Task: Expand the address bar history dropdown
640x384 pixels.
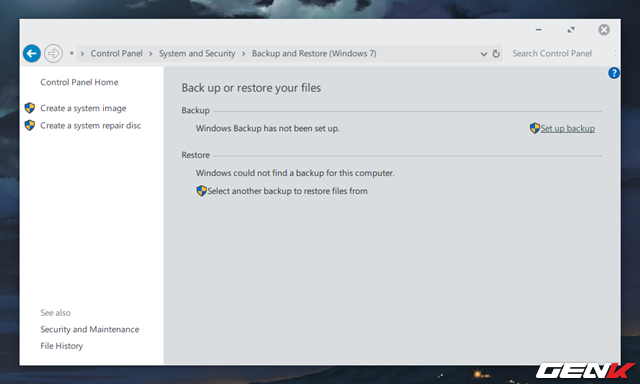Action: pos(484,54)
